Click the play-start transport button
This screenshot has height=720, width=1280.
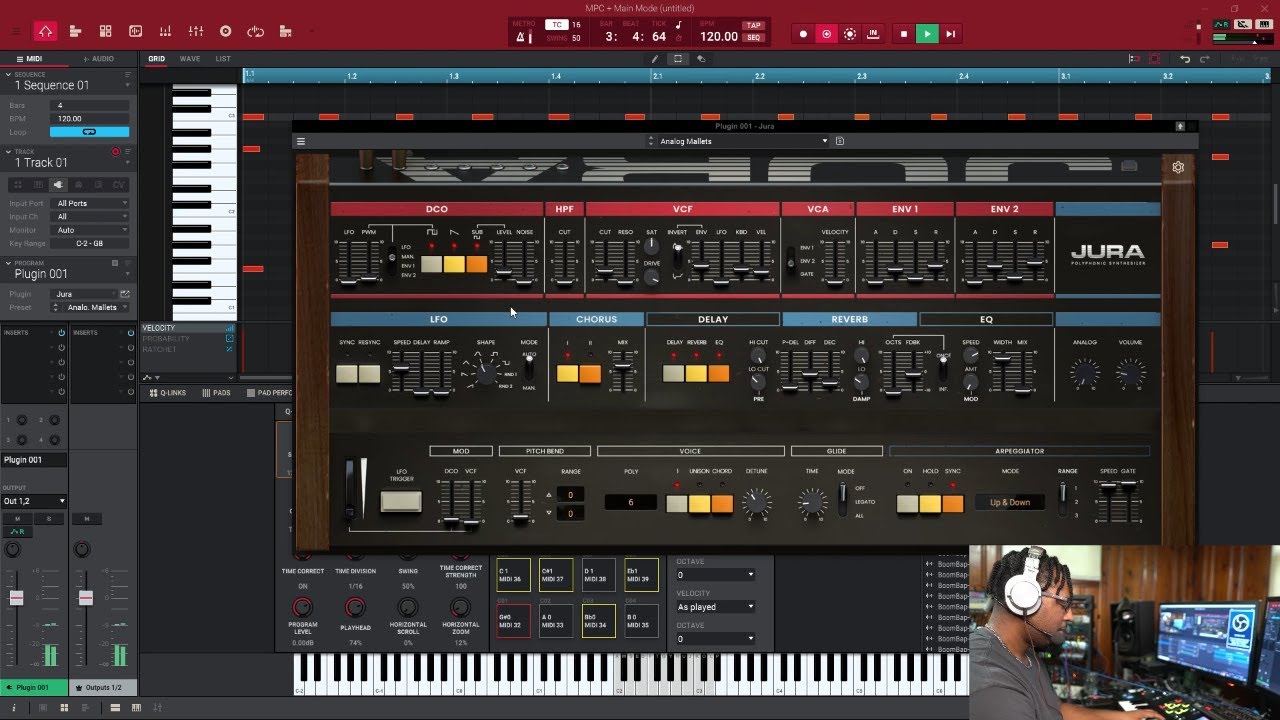coord(951,34)
